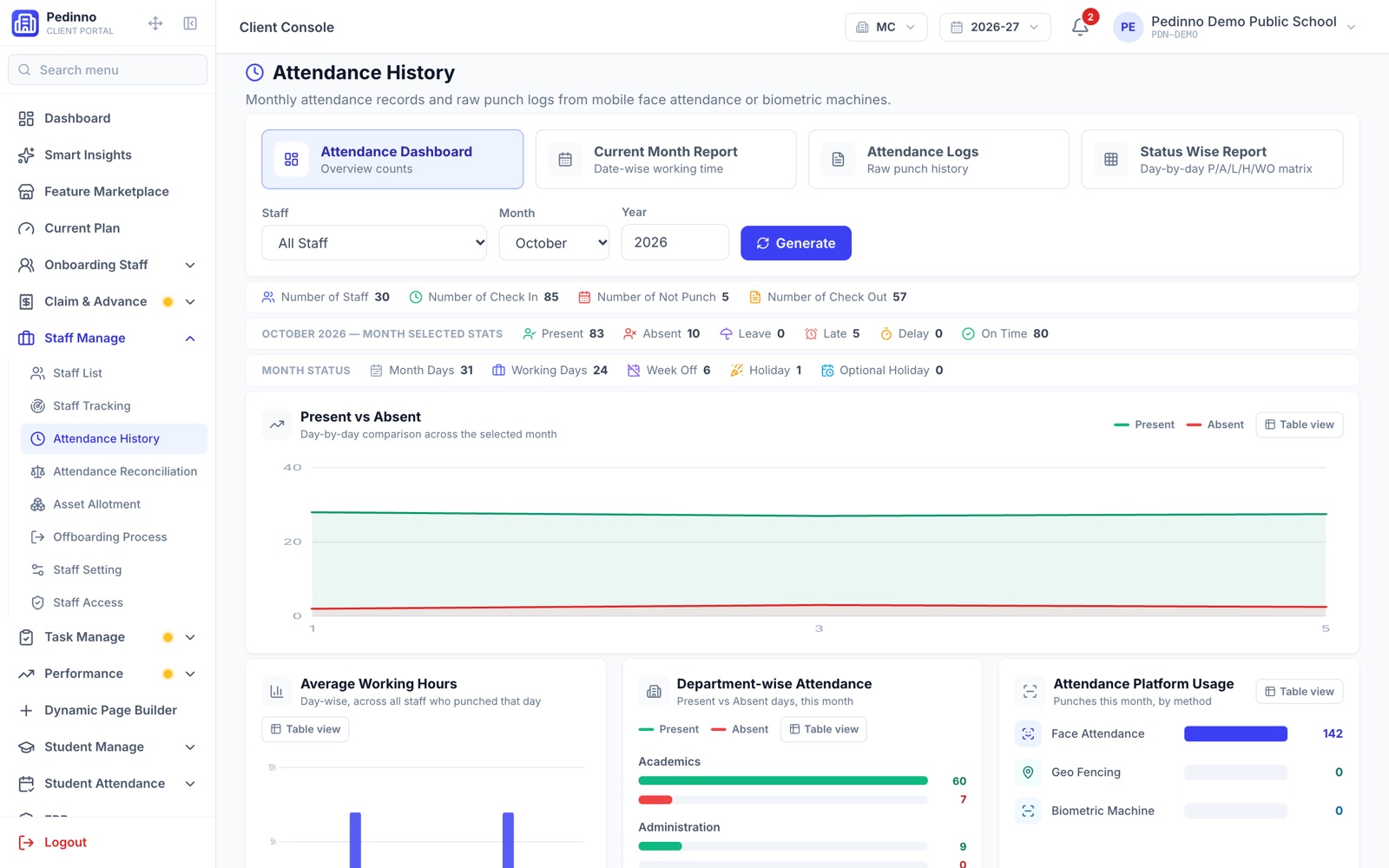
Task: Open the Current Plan page
Action: click(108, 227)
